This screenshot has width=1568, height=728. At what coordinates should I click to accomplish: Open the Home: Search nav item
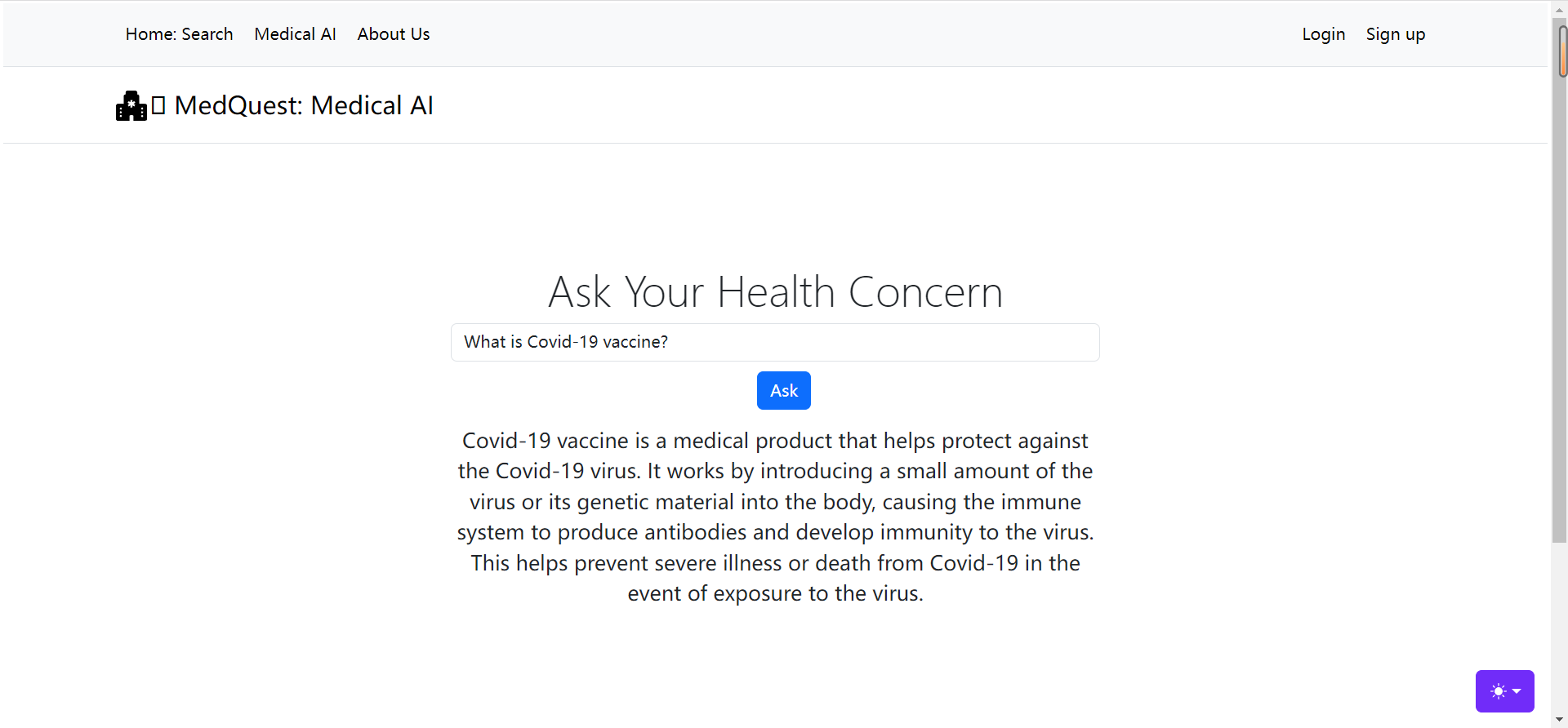pos(180,34)
